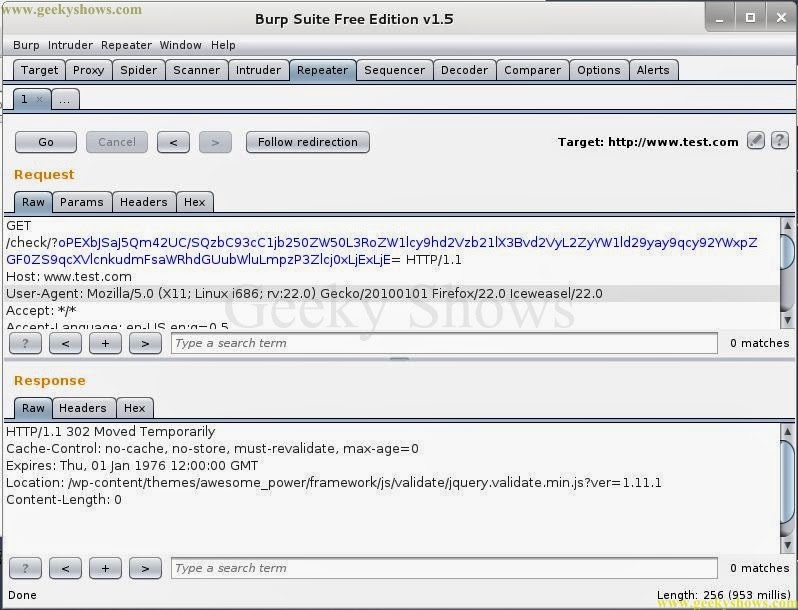This screenshot has height=610, width=798.
Task: Switch to the Alerts tab
Action: (653, 70)
